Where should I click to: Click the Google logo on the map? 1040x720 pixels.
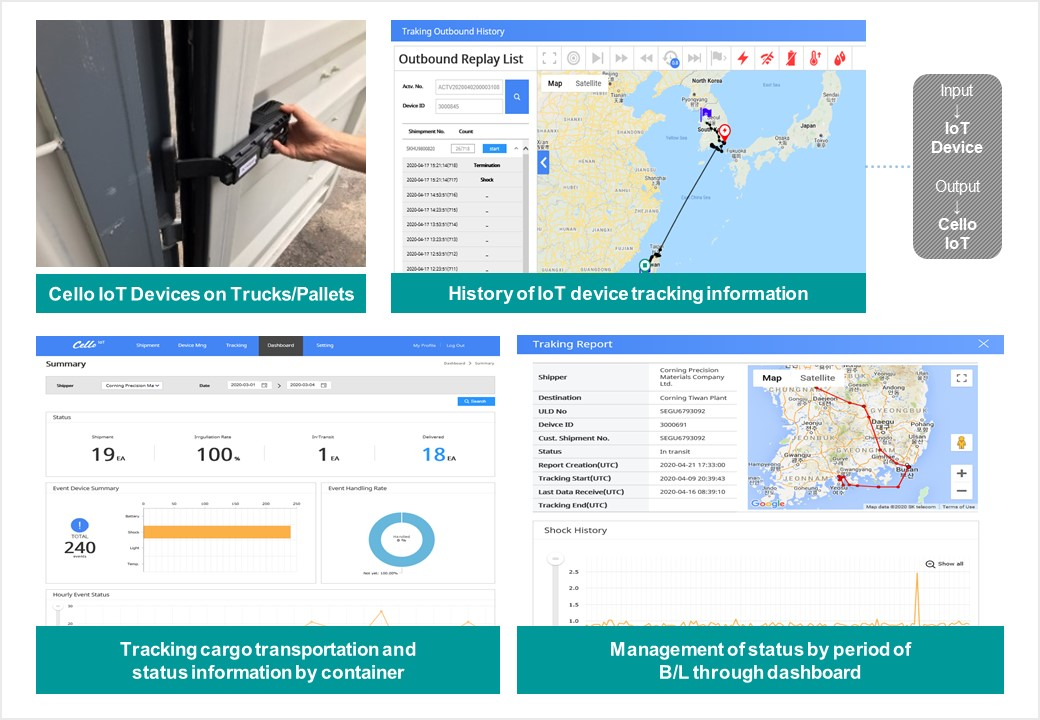[x=768, y=503]
